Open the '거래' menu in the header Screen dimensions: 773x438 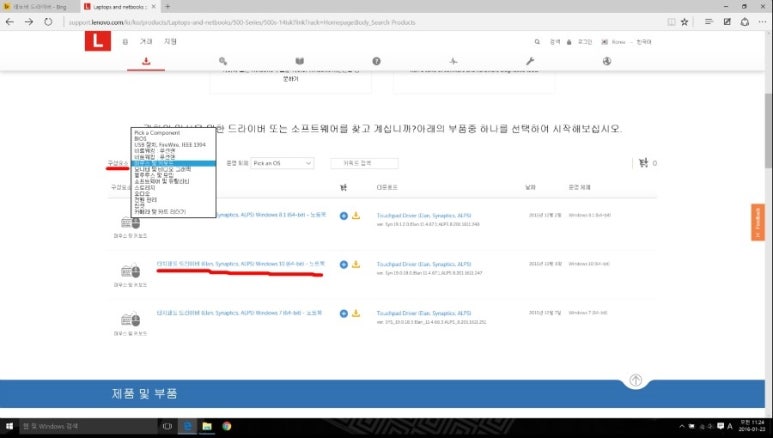(146, 41)
